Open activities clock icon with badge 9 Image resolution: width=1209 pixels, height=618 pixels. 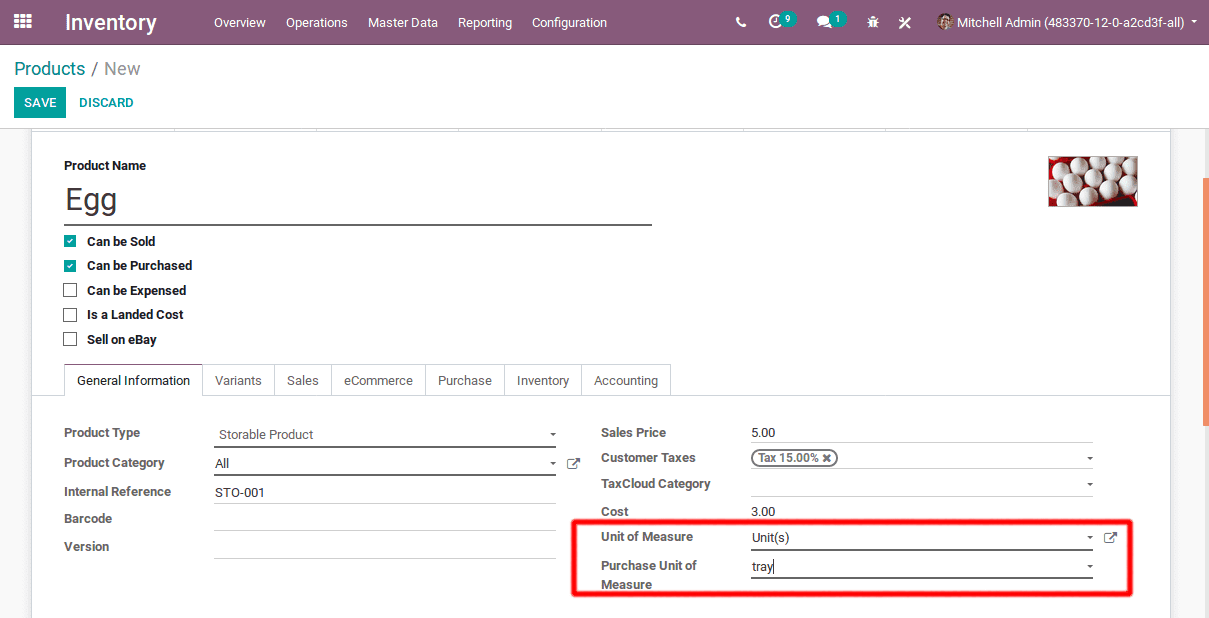(x=775, y=21)
